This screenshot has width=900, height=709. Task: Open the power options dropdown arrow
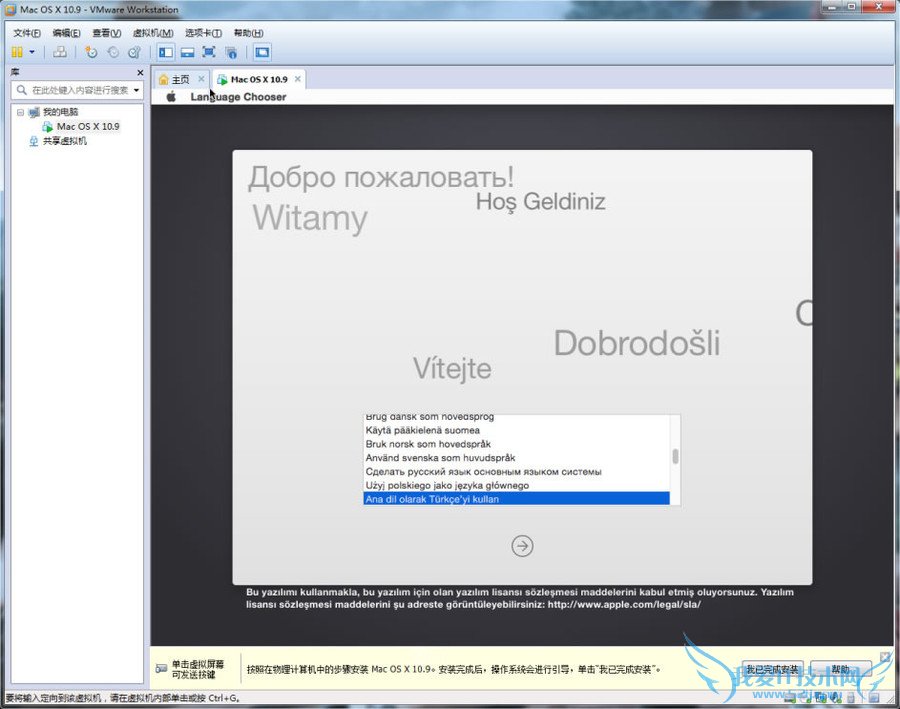pos(32,52)
